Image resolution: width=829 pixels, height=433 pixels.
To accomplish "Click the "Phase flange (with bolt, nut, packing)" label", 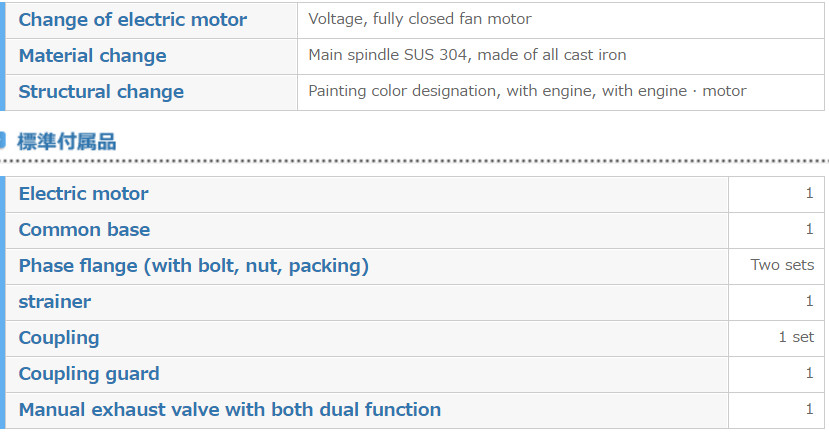I will [194, 266].
